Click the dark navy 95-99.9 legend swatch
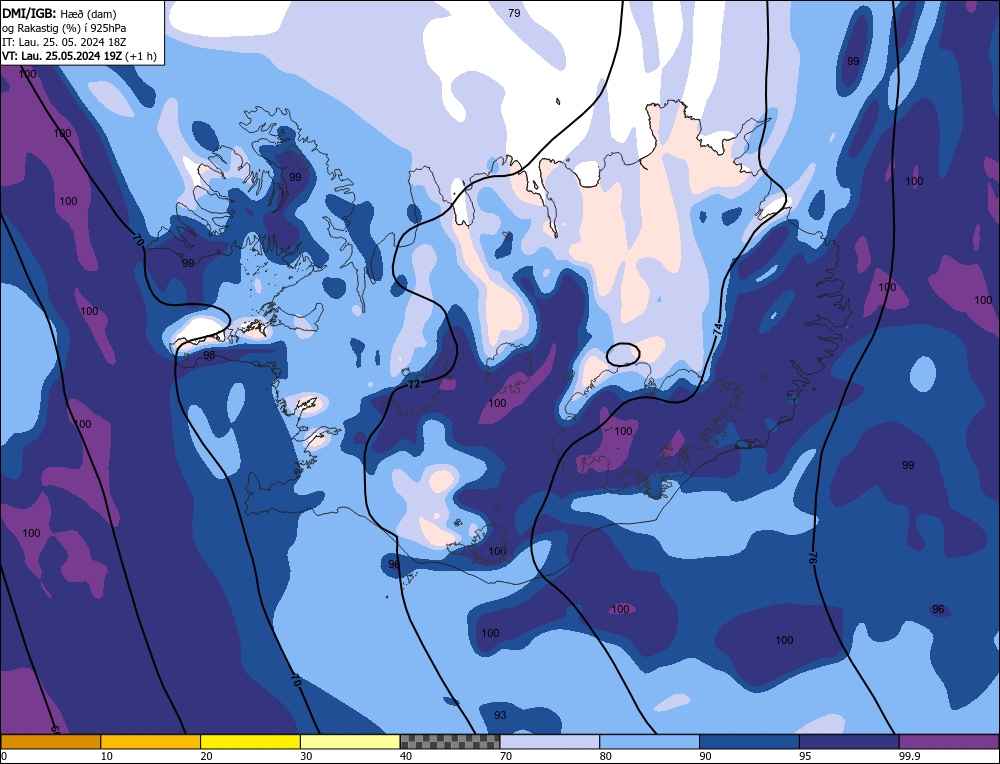Image resolution: width=1000 pixels, height=764 pixels. [849, 741]
